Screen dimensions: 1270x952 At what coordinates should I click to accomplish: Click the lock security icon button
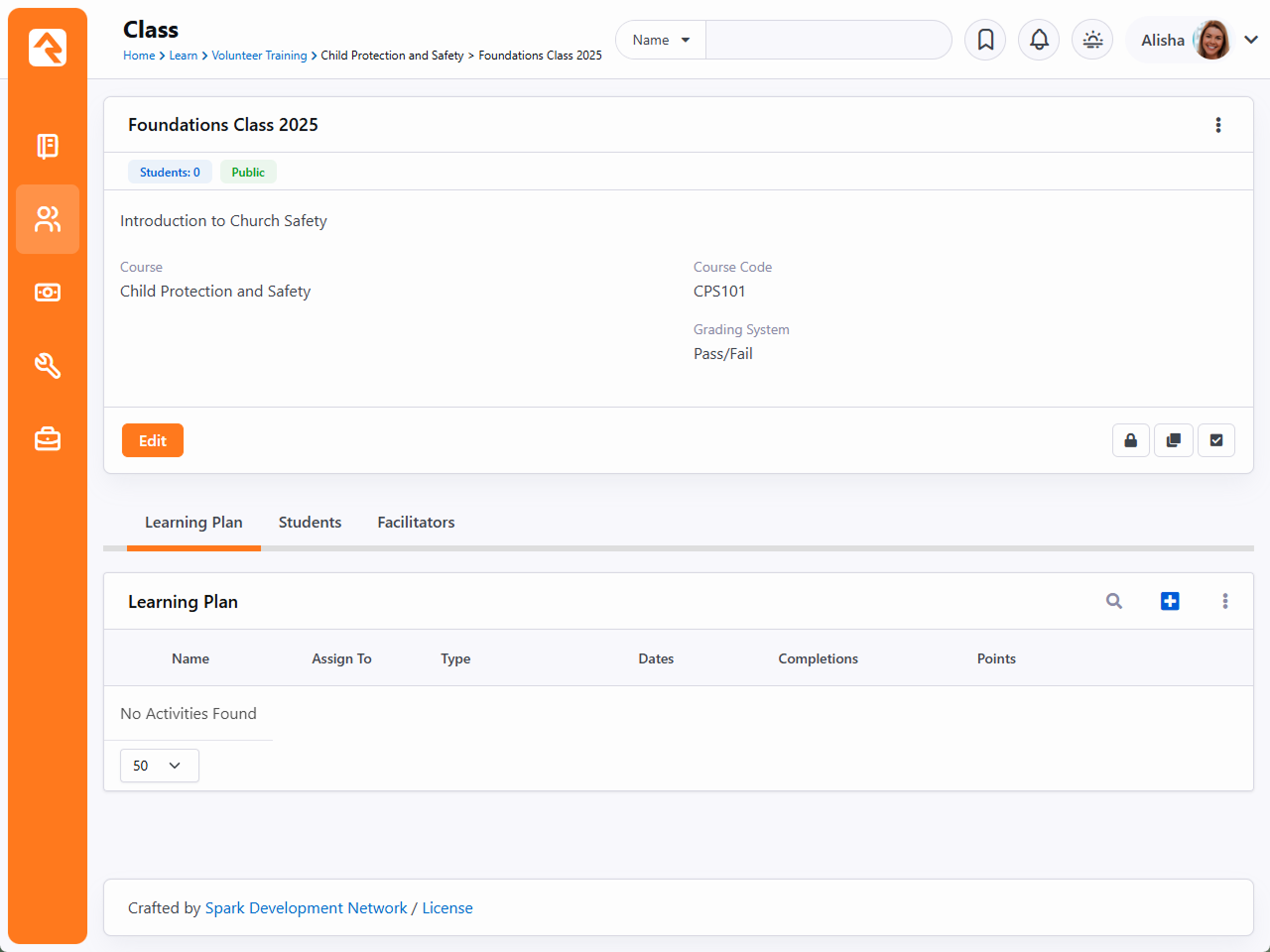[1130, 440]
